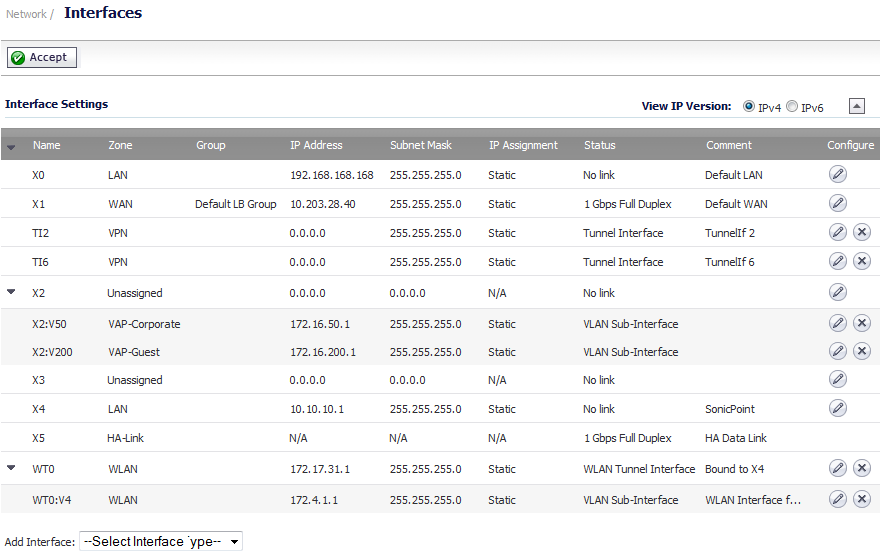Sort by the Zone column header
Screen dimensions: 885x553
click(x=120, y=145)
